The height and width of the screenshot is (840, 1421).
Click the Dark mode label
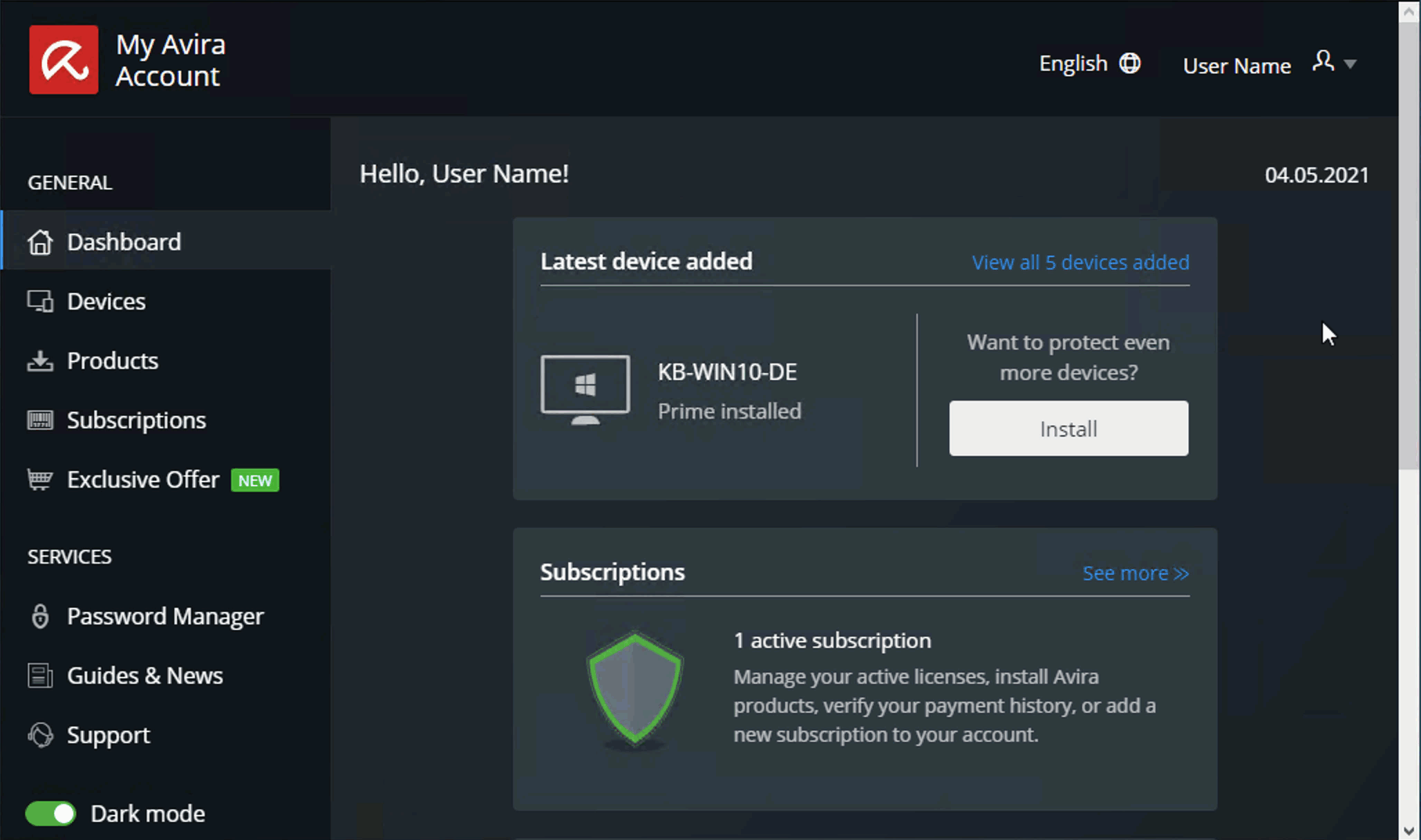(x=148, y=814)
